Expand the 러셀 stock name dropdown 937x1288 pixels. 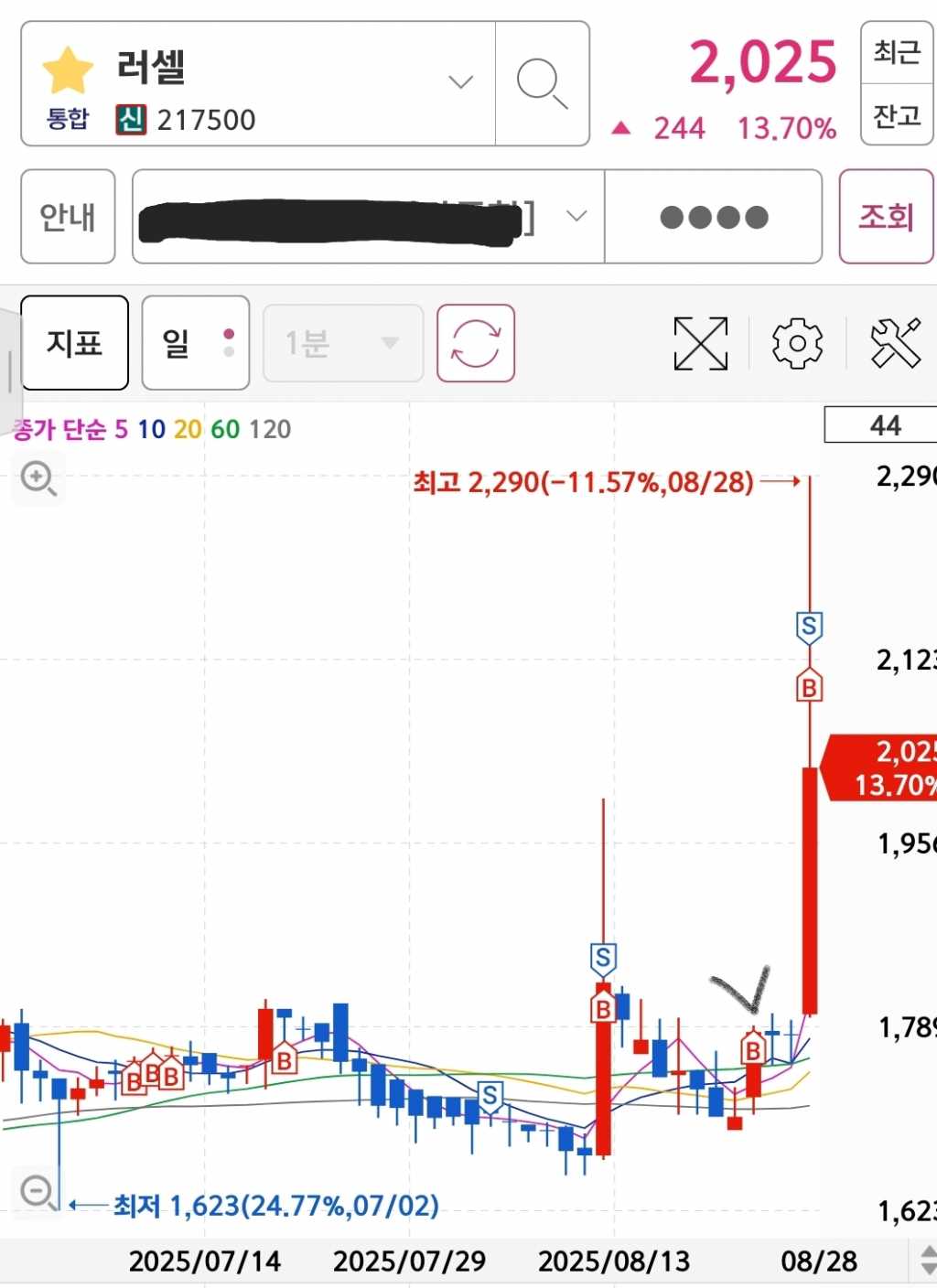(x=460, y=82)
